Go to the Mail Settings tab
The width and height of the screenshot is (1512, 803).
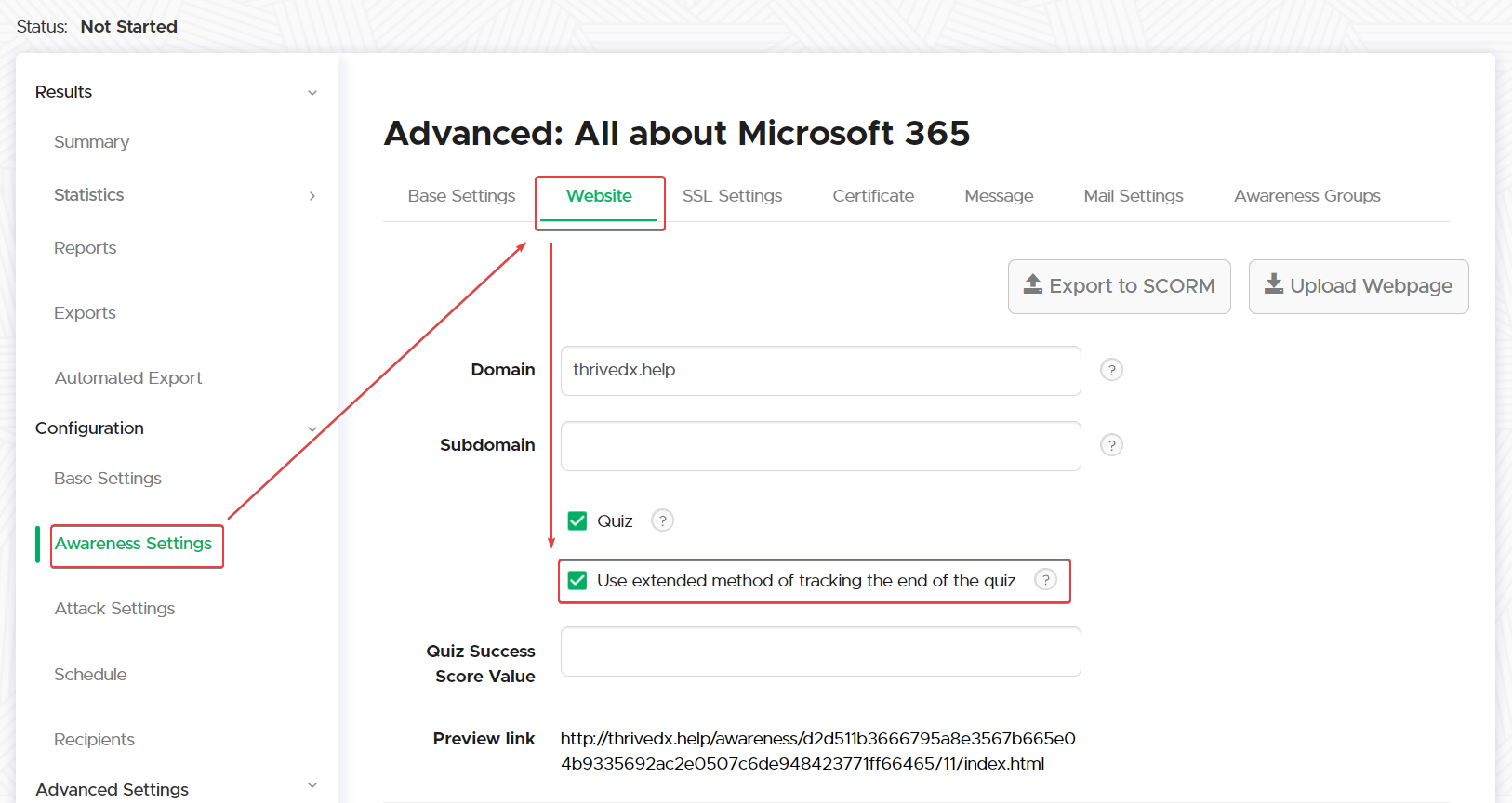coord(1133,196)
